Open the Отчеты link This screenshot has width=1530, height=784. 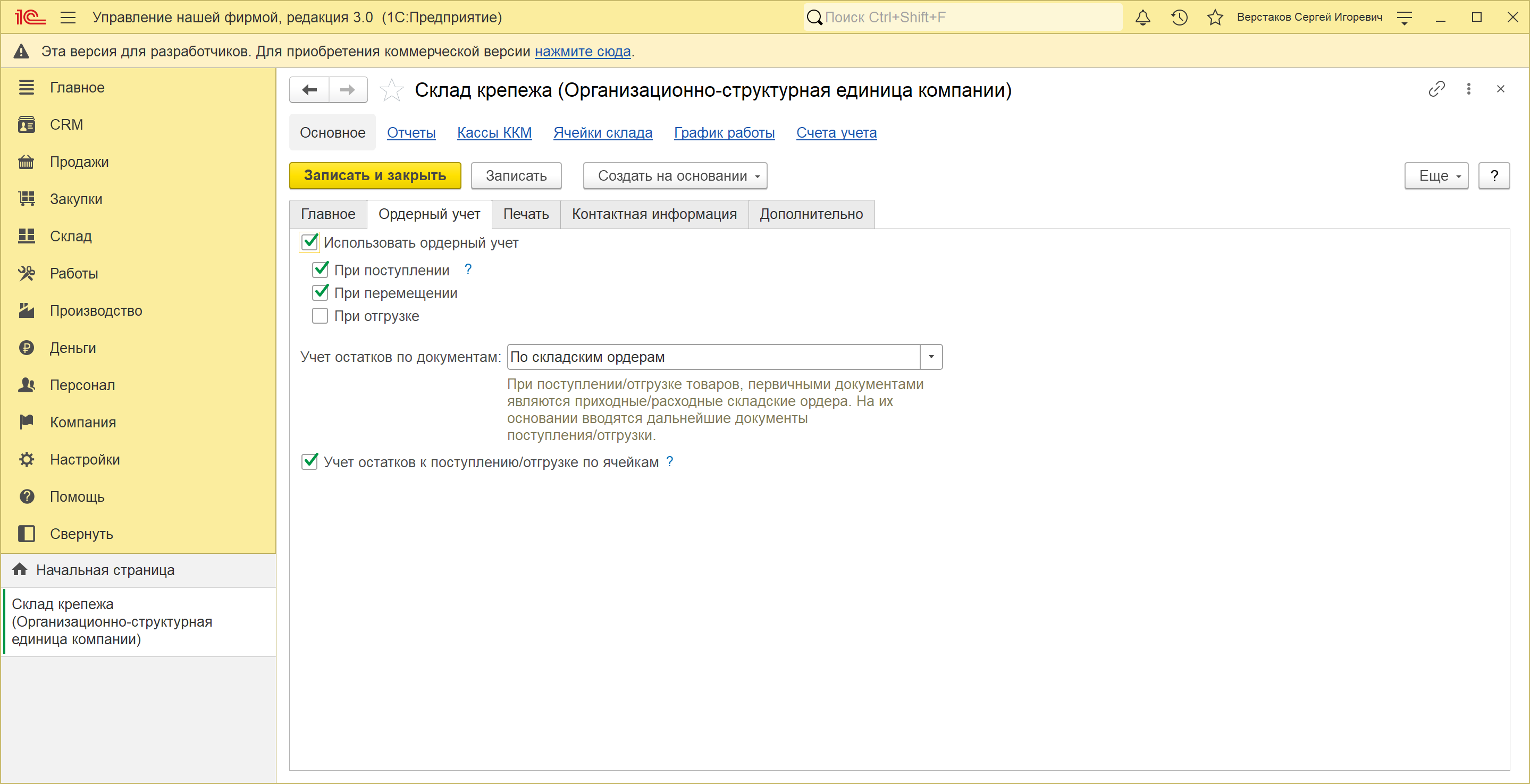pos(411,132)
